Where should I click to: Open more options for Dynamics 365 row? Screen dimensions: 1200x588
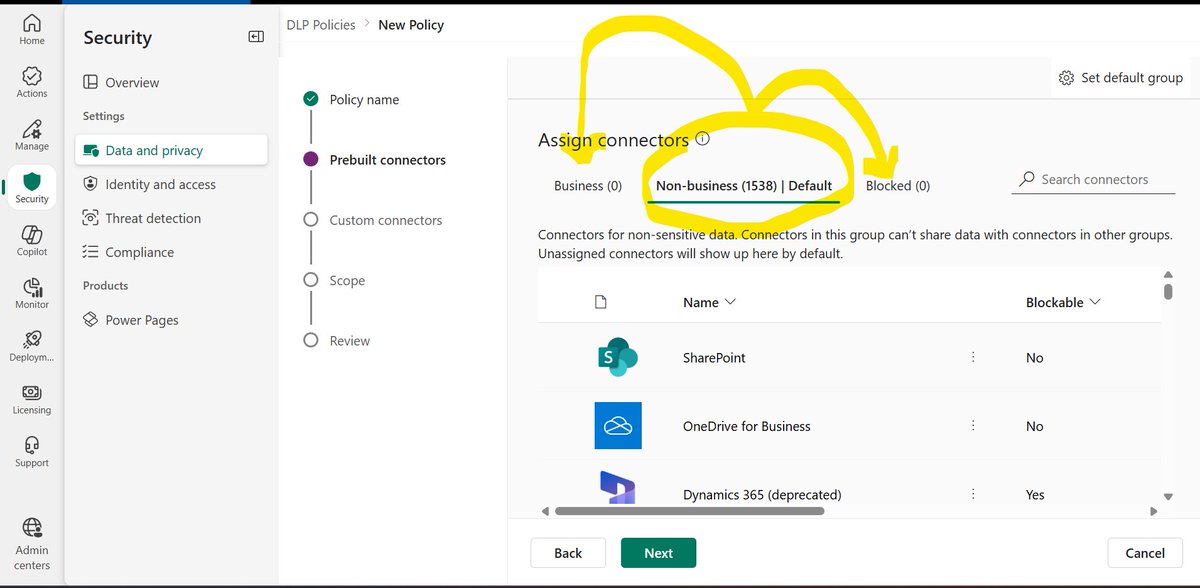pos(973,494)
